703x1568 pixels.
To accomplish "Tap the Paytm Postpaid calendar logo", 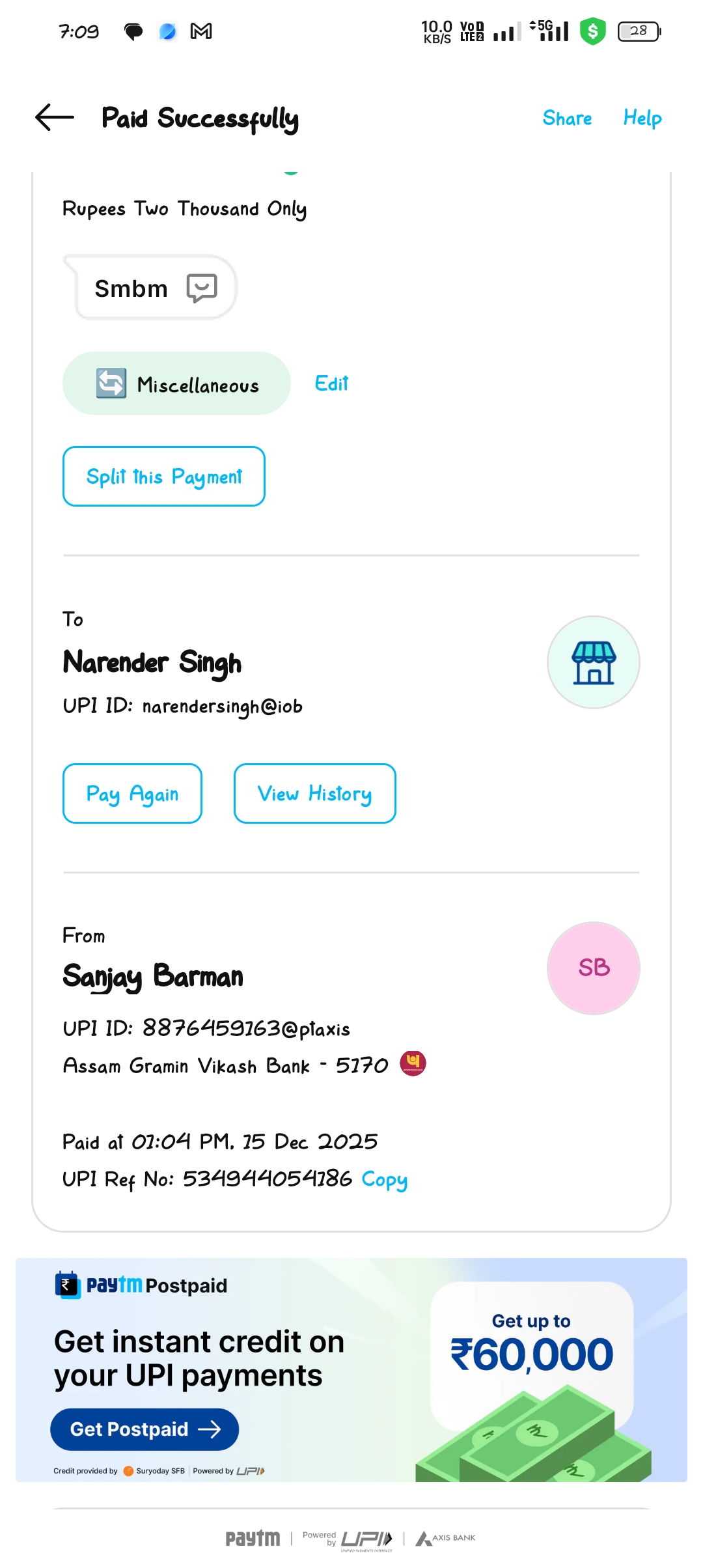I will click(67, 1285).
